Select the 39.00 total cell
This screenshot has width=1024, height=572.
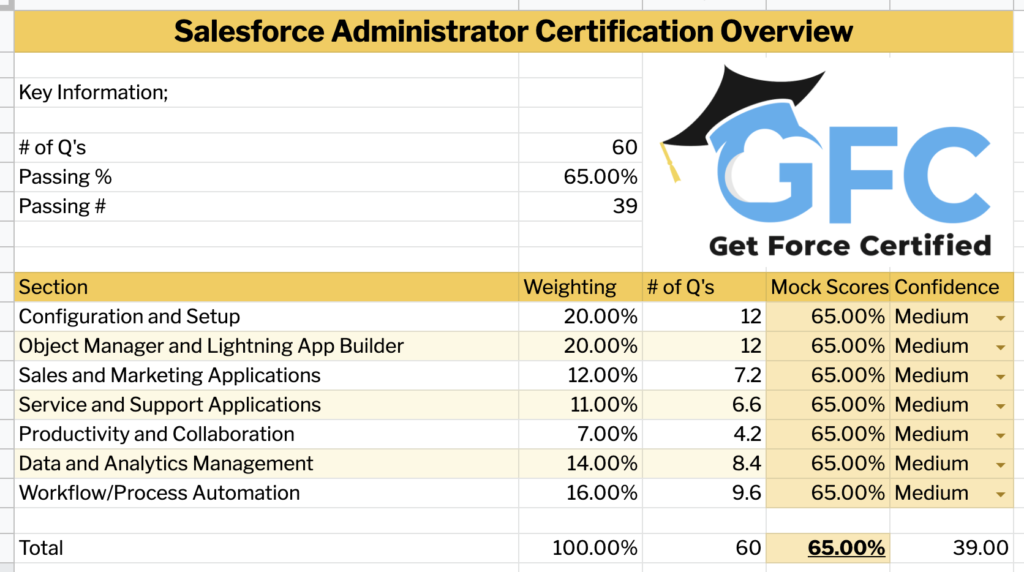pos(952,548)
